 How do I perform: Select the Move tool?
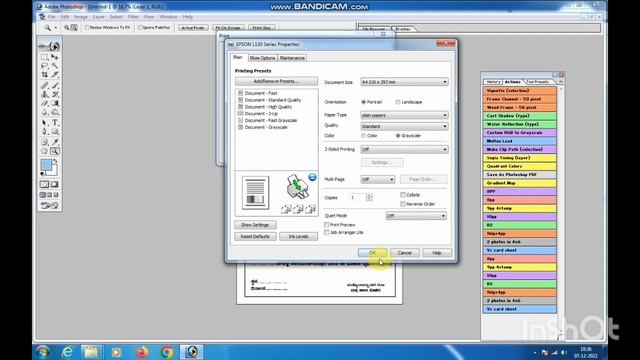55,57
